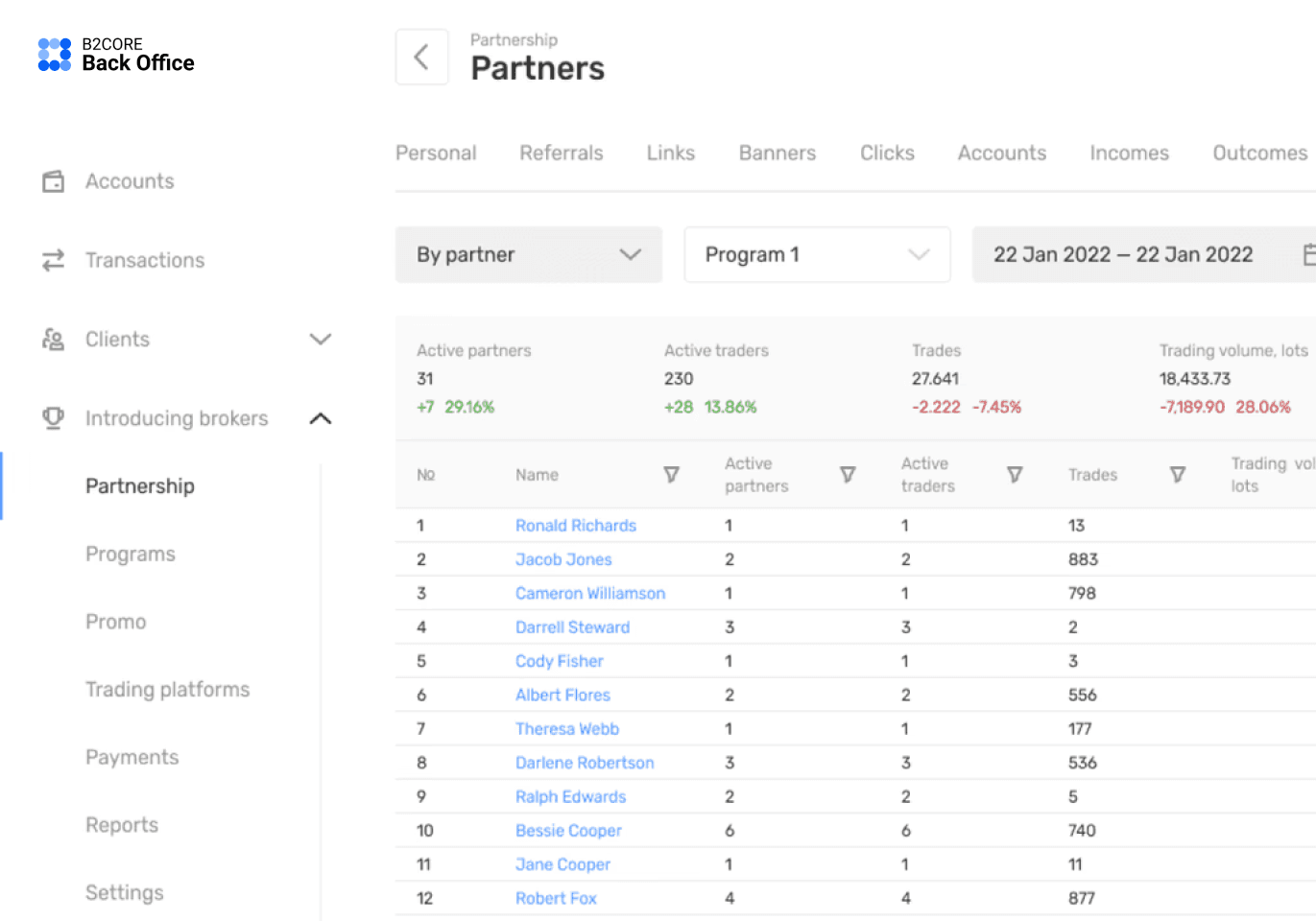This screenshot has width=1316, height=921.
Task: Expand the Clients sidebar section
Action: (321, 339)
